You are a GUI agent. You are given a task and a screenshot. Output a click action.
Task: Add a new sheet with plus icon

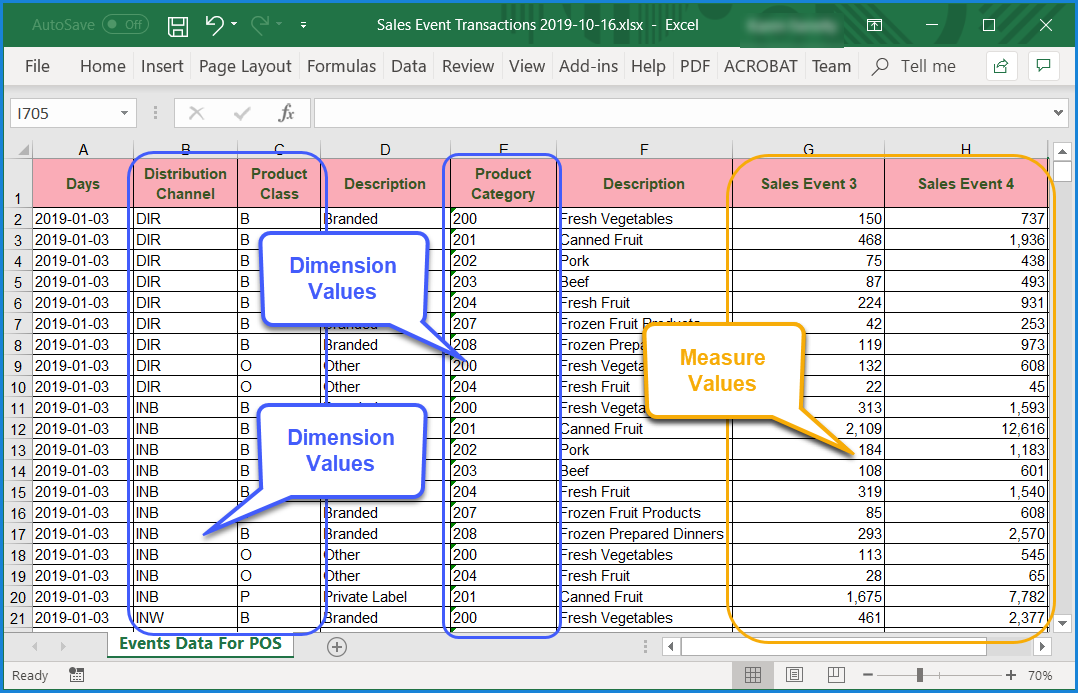[x=337, y=647]
